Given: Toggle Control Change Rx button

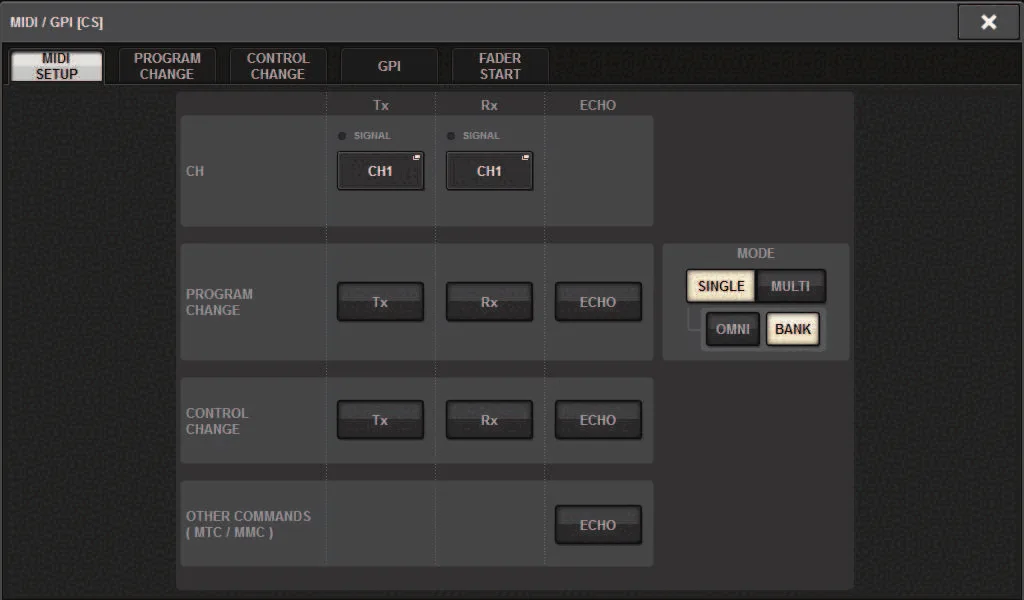Looking at the screenshot, I should point(489,420).
